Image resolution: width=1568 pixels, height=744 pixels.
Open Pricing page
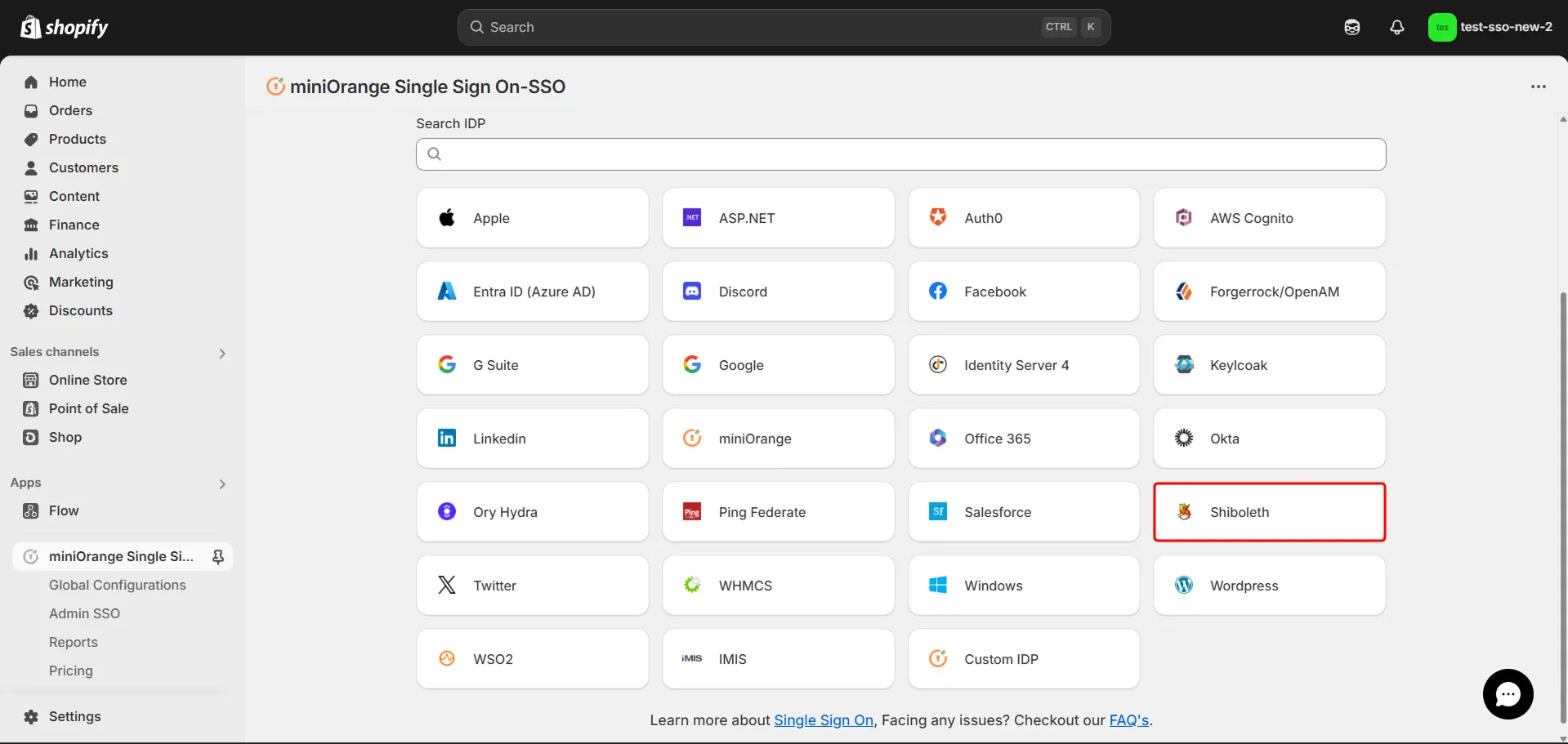click(x=70, y=670)
